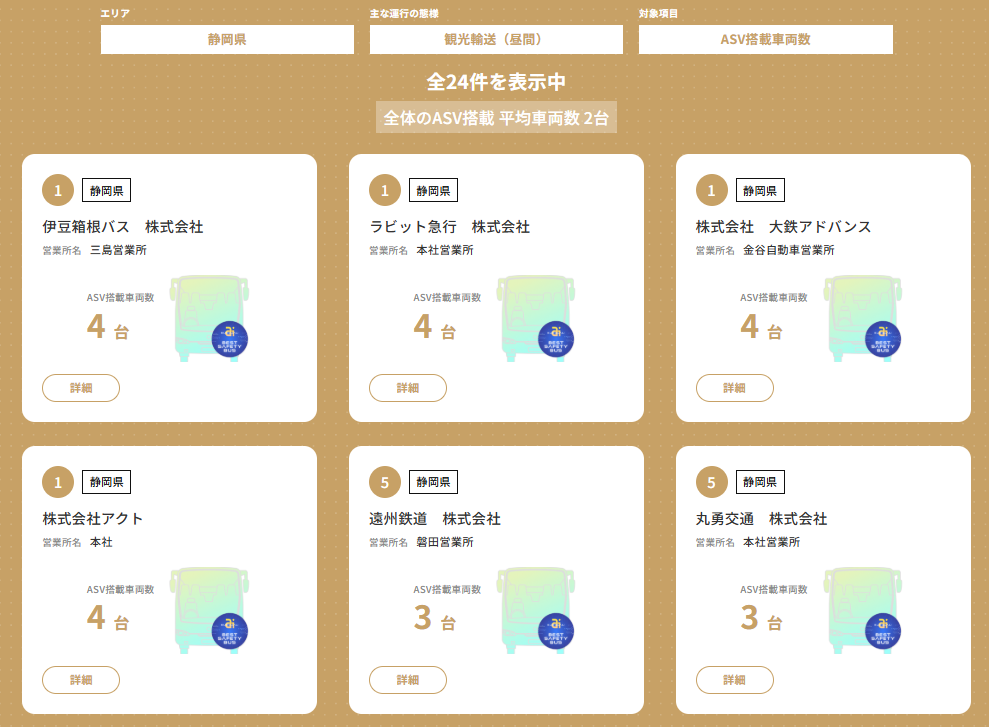Open the 対象項目 dropdown showing ASV搭載車両数
The image size is (989, 727).
765,40
